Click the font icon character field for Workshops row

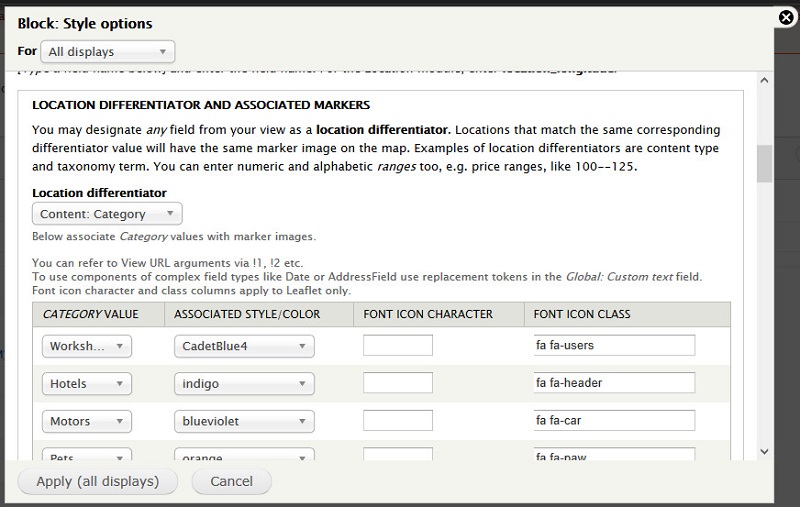398,345
